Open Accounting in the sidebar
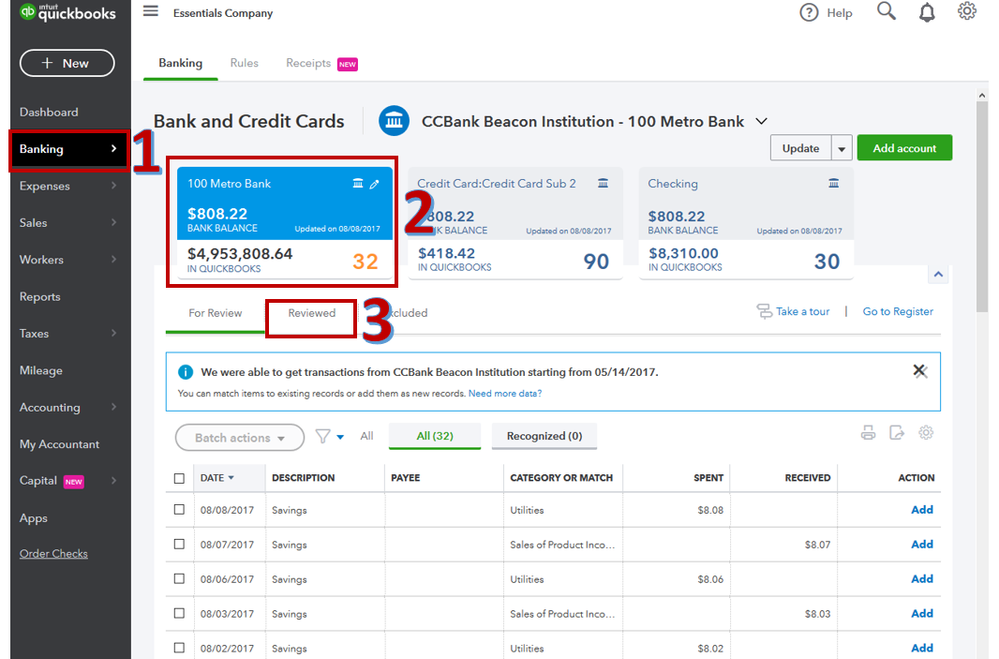Screen dimensions: 999x659 (50, 407)
